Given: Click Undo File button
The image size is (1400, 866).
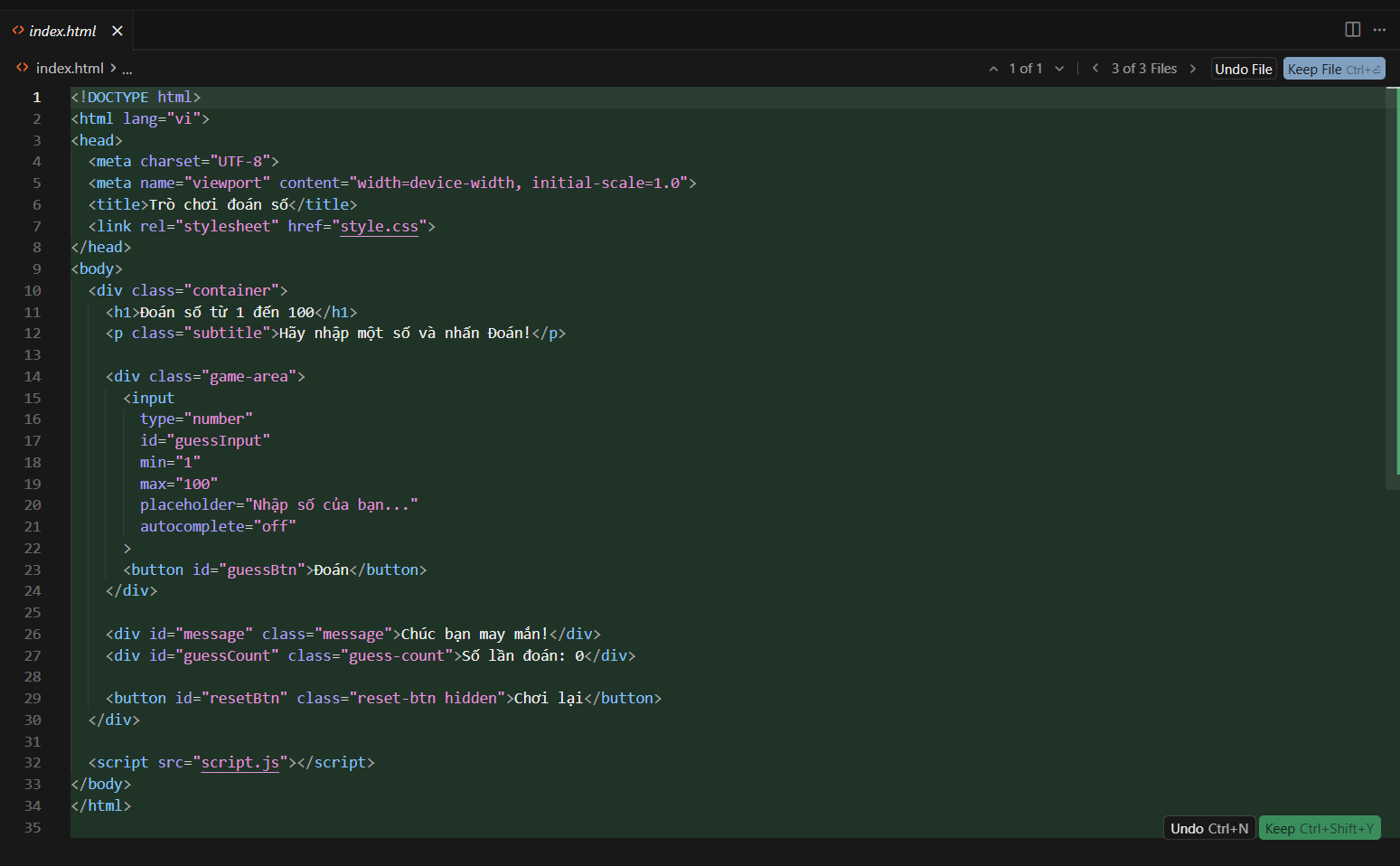Looking at the screenshot, I should (x=1244, y=69).
